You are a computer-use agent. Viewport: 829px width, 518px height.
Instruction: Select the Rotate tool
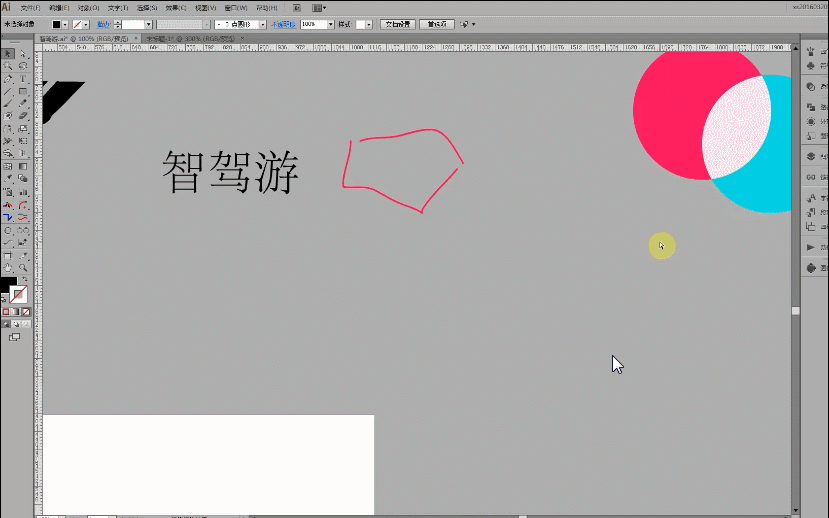coord(7,128)
